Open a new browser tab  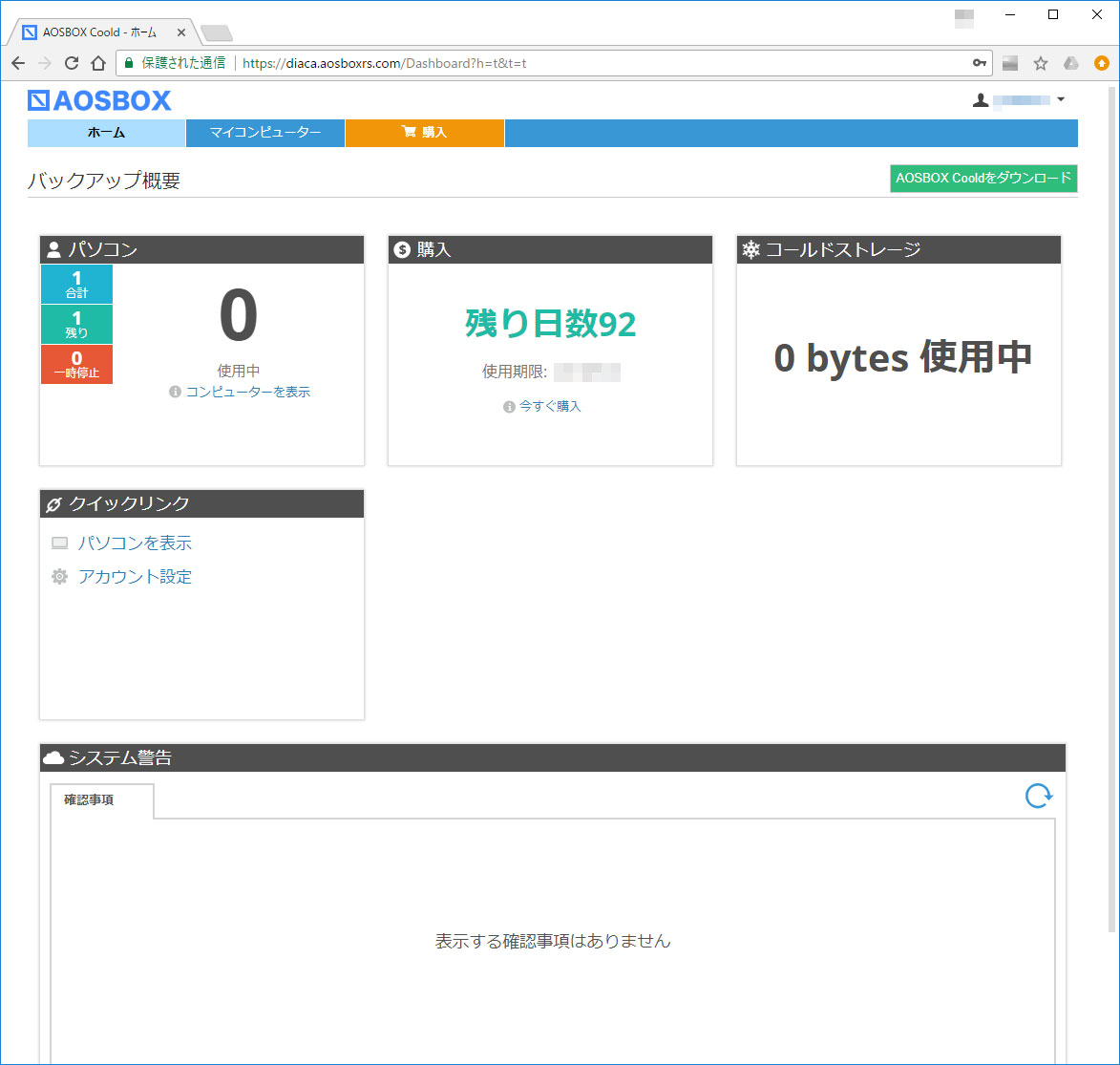217,32
